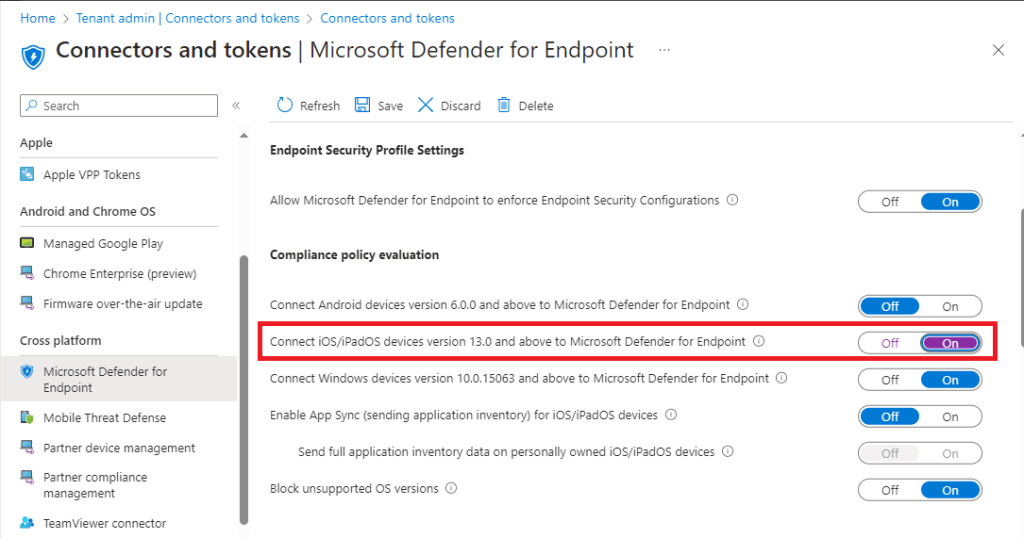Open Partner device management menu item
The image size is (1024, 538).
pos(119,448)
